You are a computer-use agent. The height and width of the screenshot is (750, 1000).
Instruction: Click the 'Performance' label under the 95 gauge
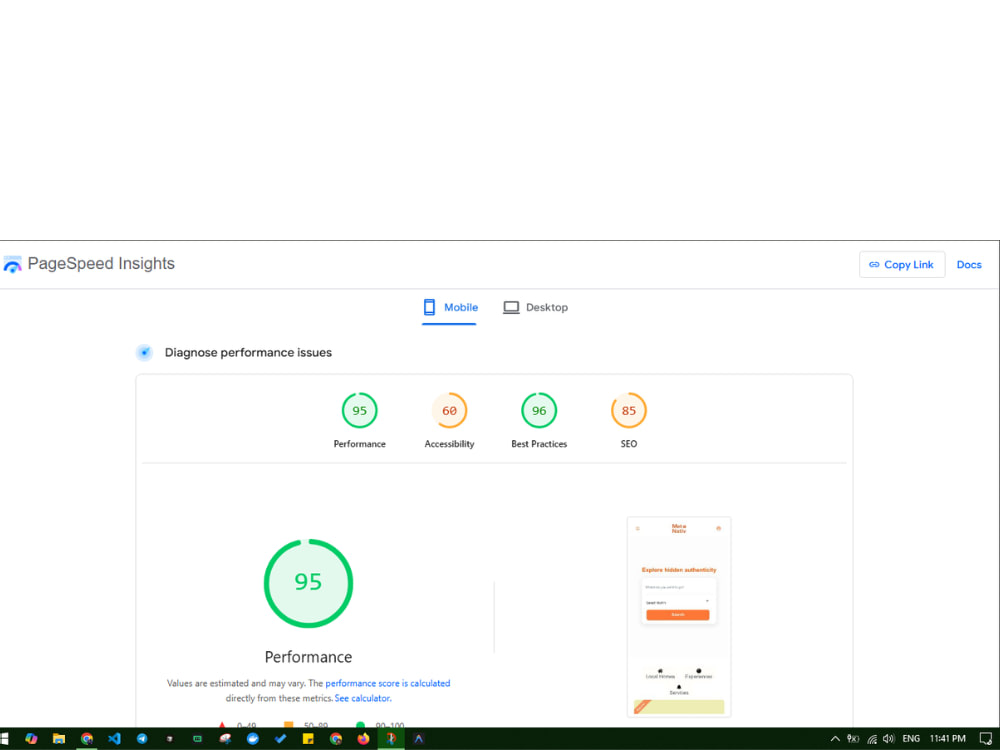click(x=359, y=444)
